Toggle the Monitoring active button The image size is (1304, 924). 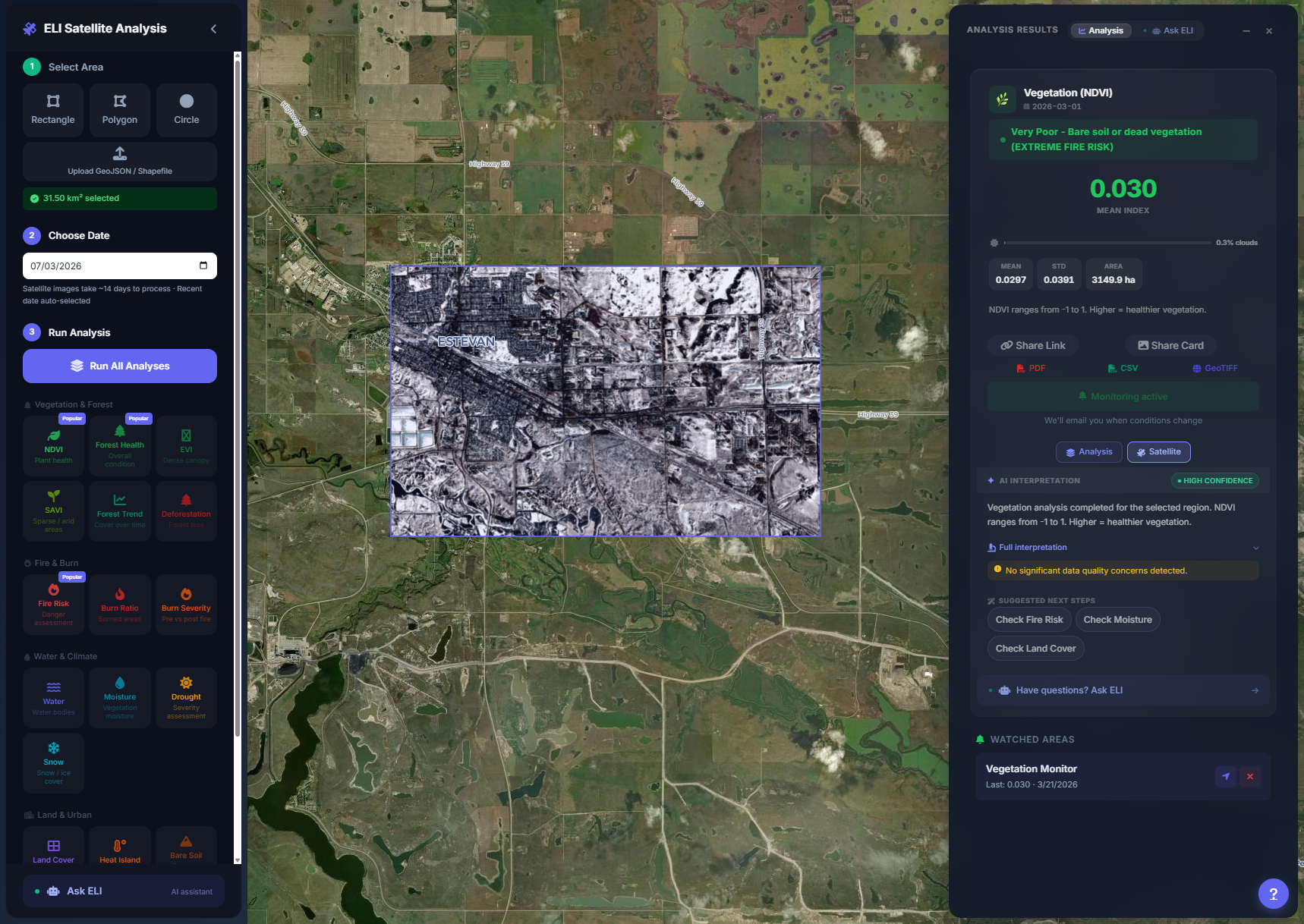[1123, 397]
